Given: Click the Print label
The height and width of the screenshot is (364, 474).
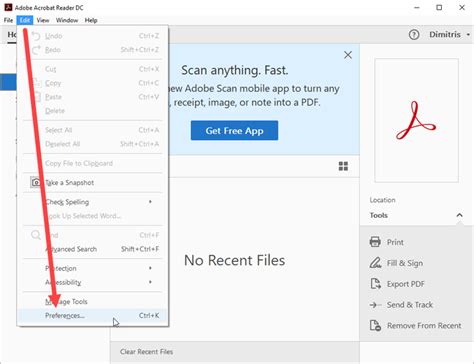Looking at the screenshot, I should coord(395,242).
